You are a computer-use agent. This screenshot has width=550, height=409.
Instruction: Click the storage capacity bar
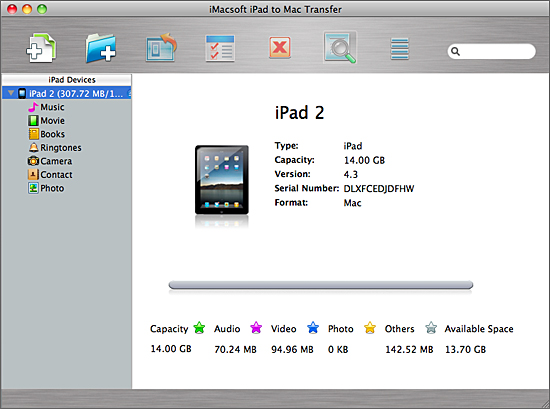coord(321,285)
